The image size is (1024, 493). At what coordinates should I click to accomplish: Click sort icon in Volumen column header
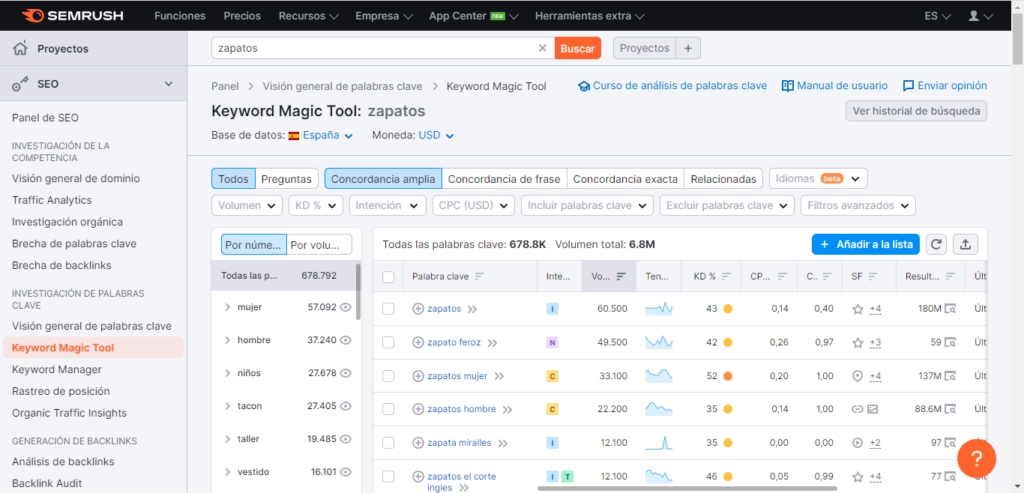pyautogui.click(x=621, y=277)
